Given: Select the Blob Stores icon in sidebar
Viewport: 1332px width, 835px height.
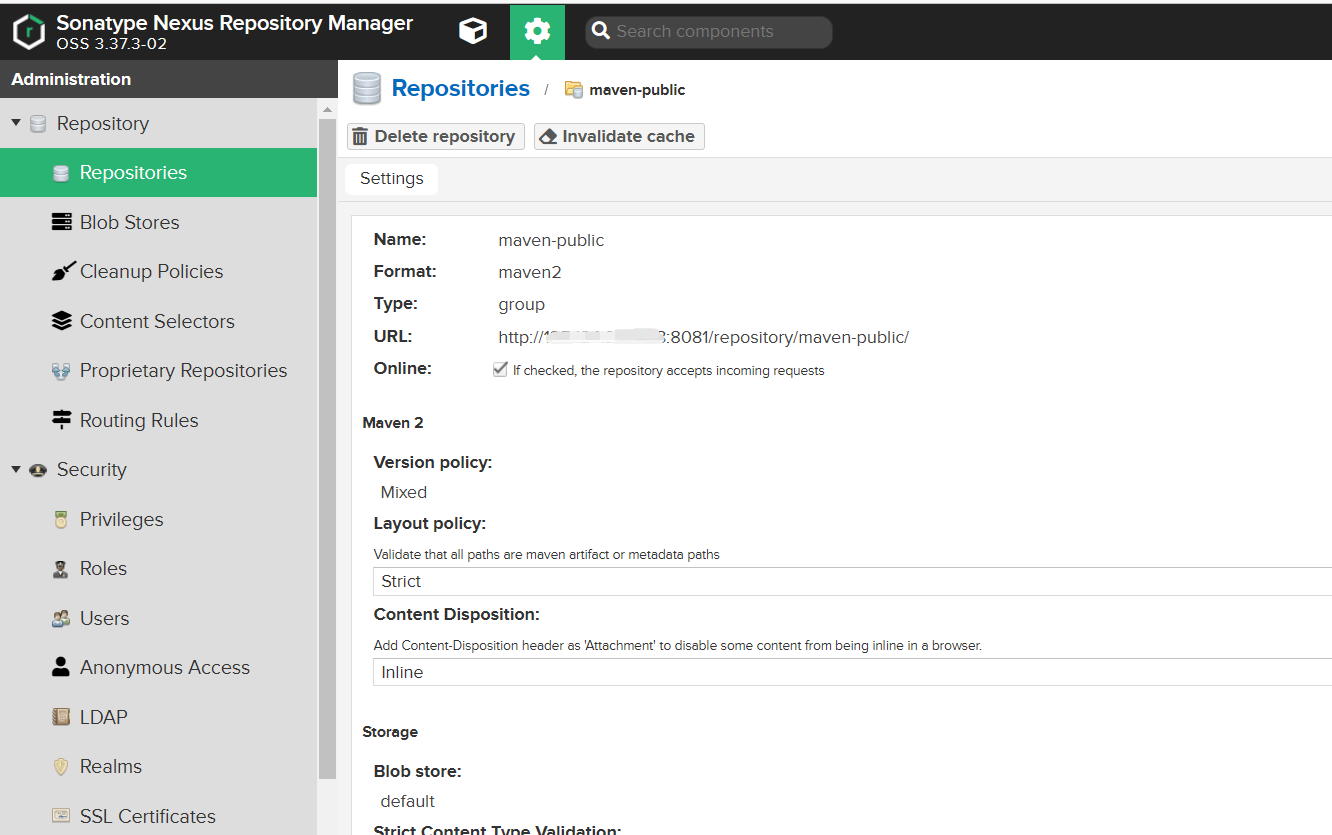Looking at the screenshot, I should 63,221.
